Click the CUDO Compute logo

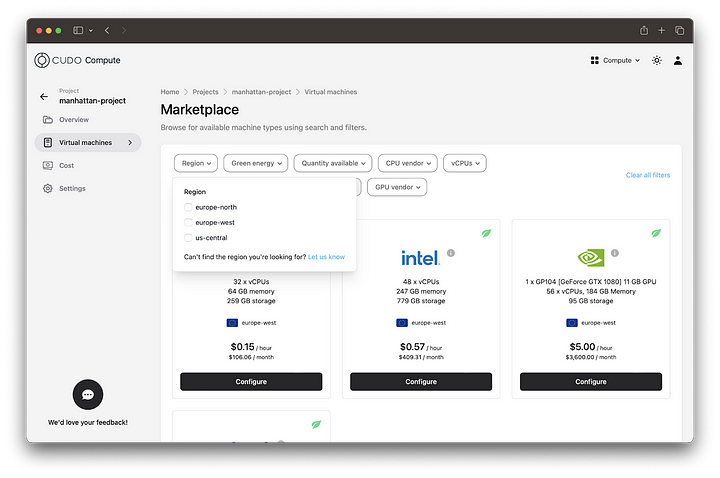coord(77,60)
